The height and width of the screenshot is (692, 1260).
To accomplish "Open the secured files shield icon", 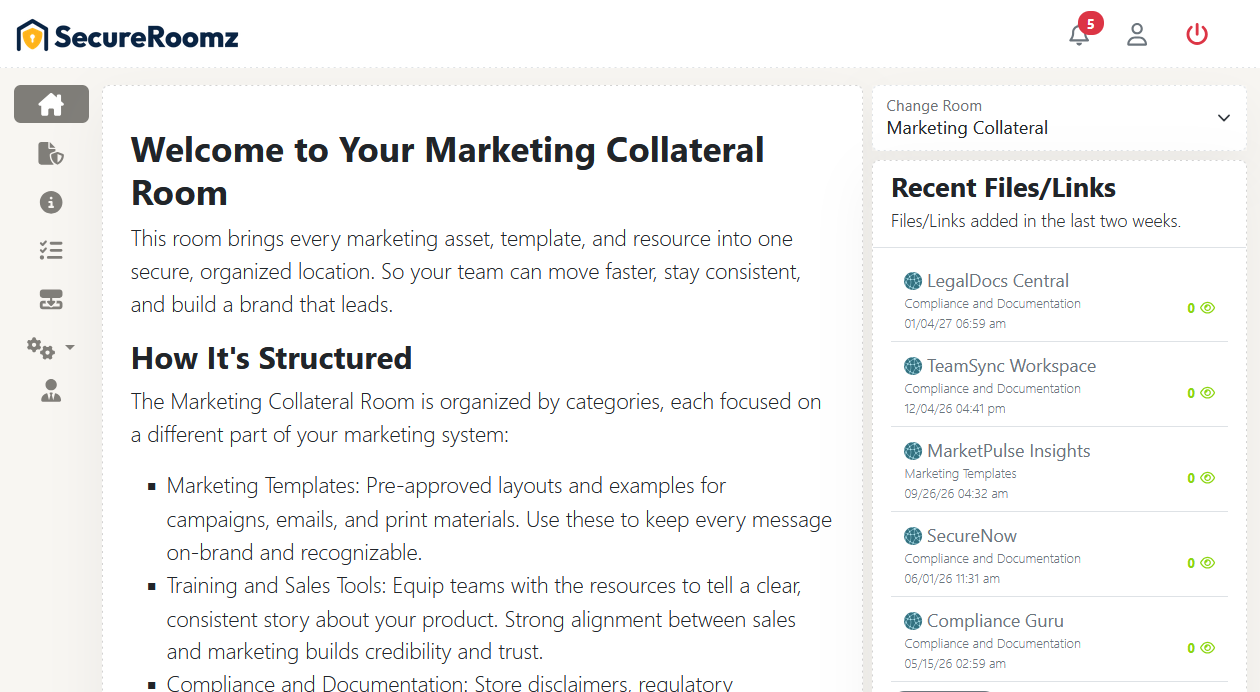I will [51, 153].
